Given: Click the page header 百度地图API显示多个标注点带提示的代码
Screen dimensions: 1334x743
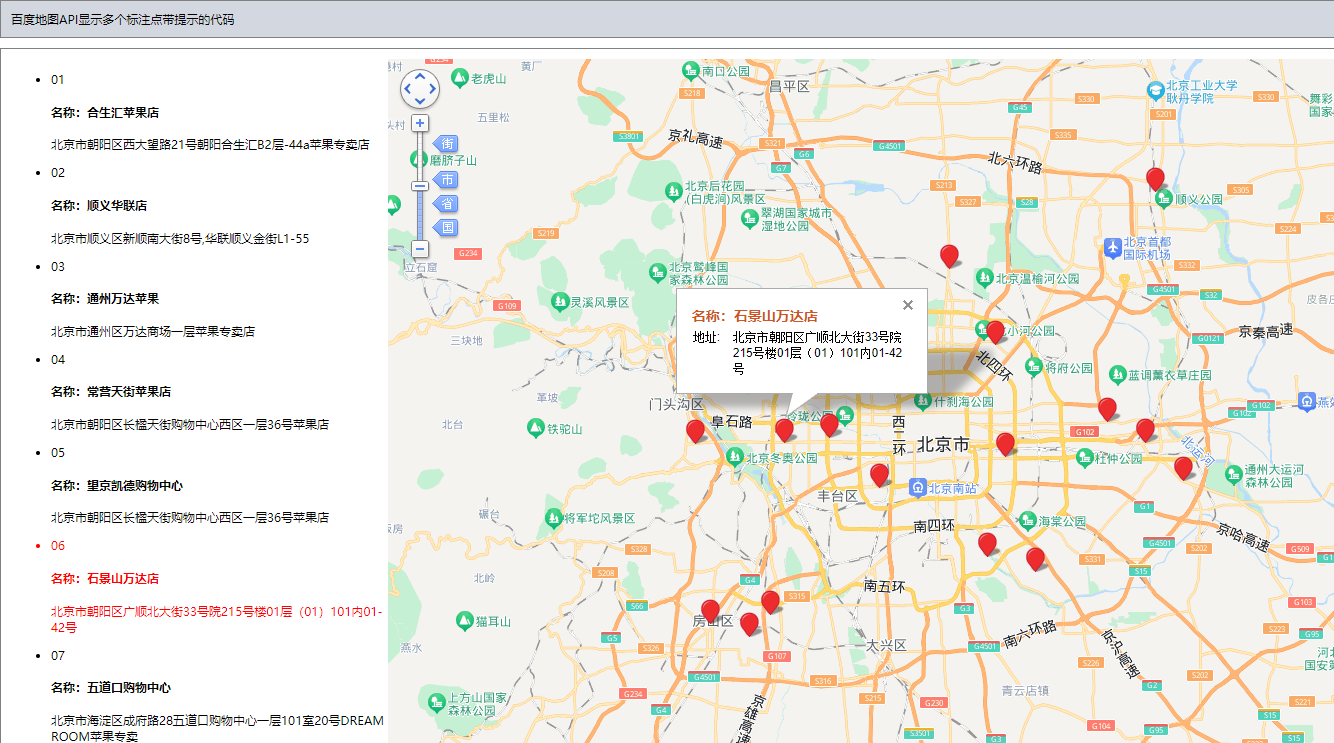Looking at the screenshot, I should click(x=123, y=19).
